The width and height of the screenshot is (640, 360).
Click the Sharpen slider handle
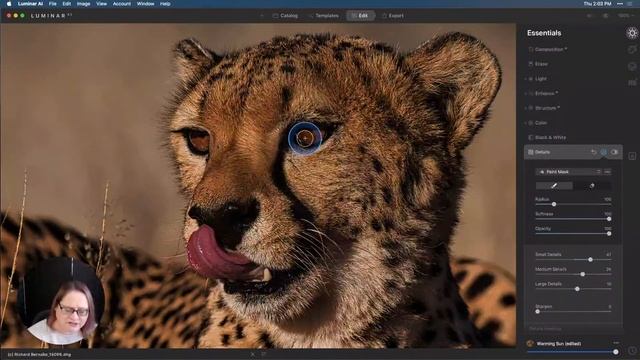click(x=538, y=311)
